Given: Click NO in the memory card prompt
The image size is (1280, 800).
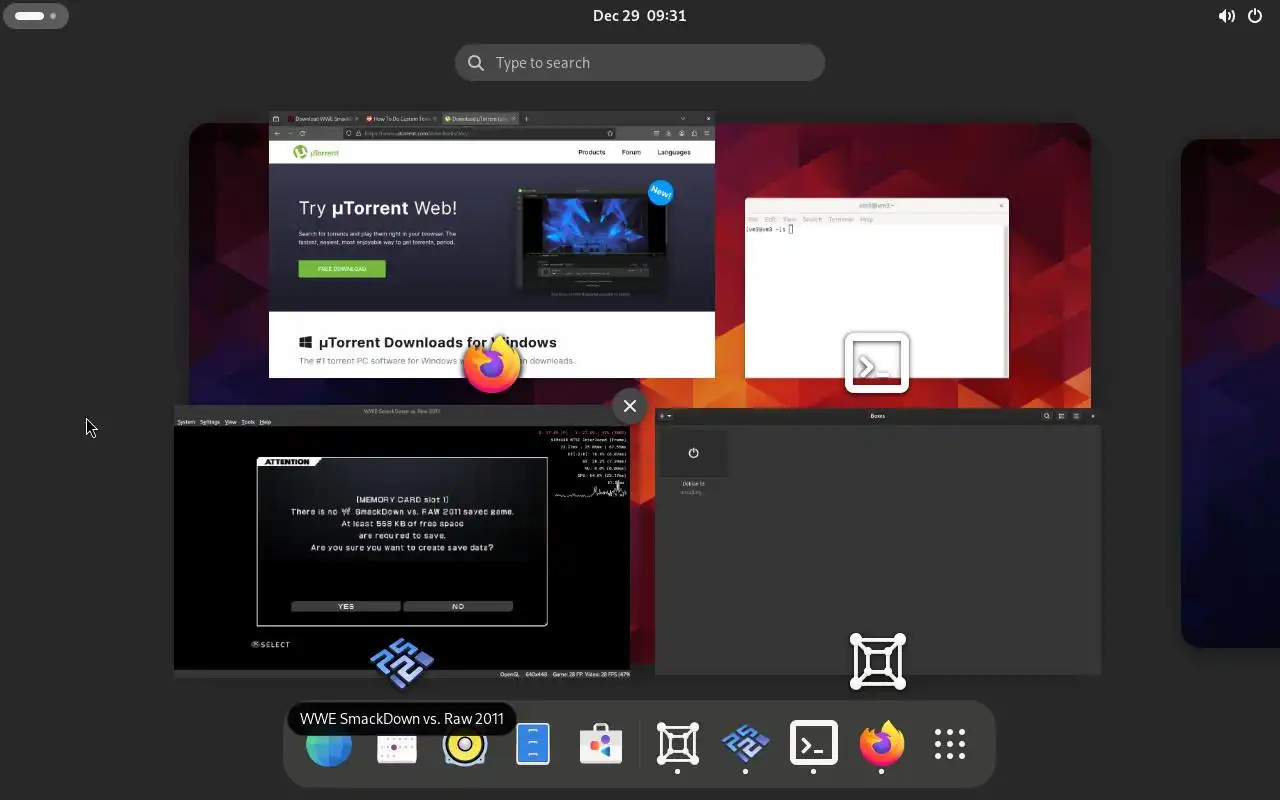Looking at the screenshot, I should click(x=458, y=606).
